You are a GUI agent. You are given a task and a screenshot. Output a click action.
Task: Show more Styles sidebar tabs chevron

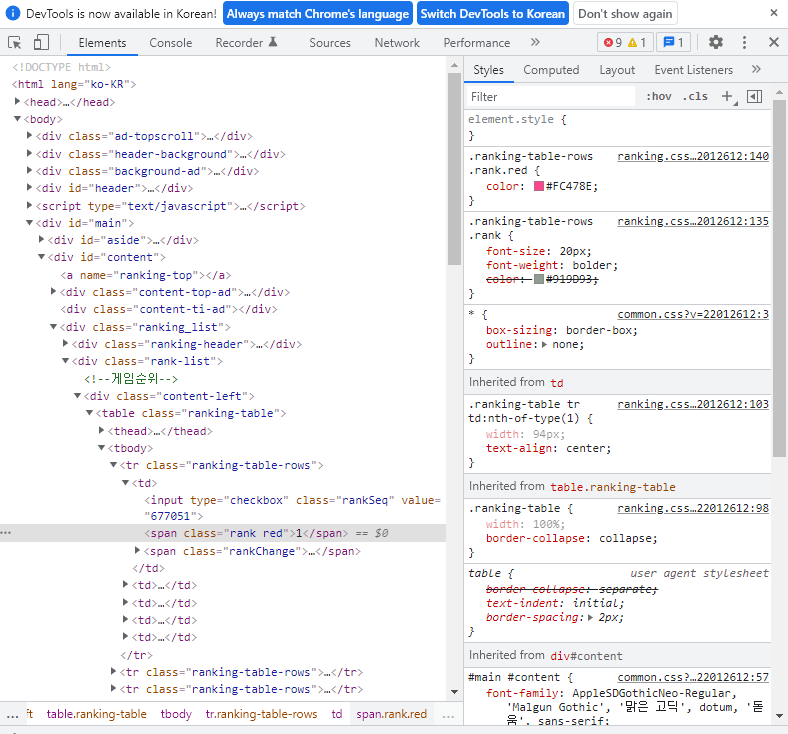pos(756,69)
